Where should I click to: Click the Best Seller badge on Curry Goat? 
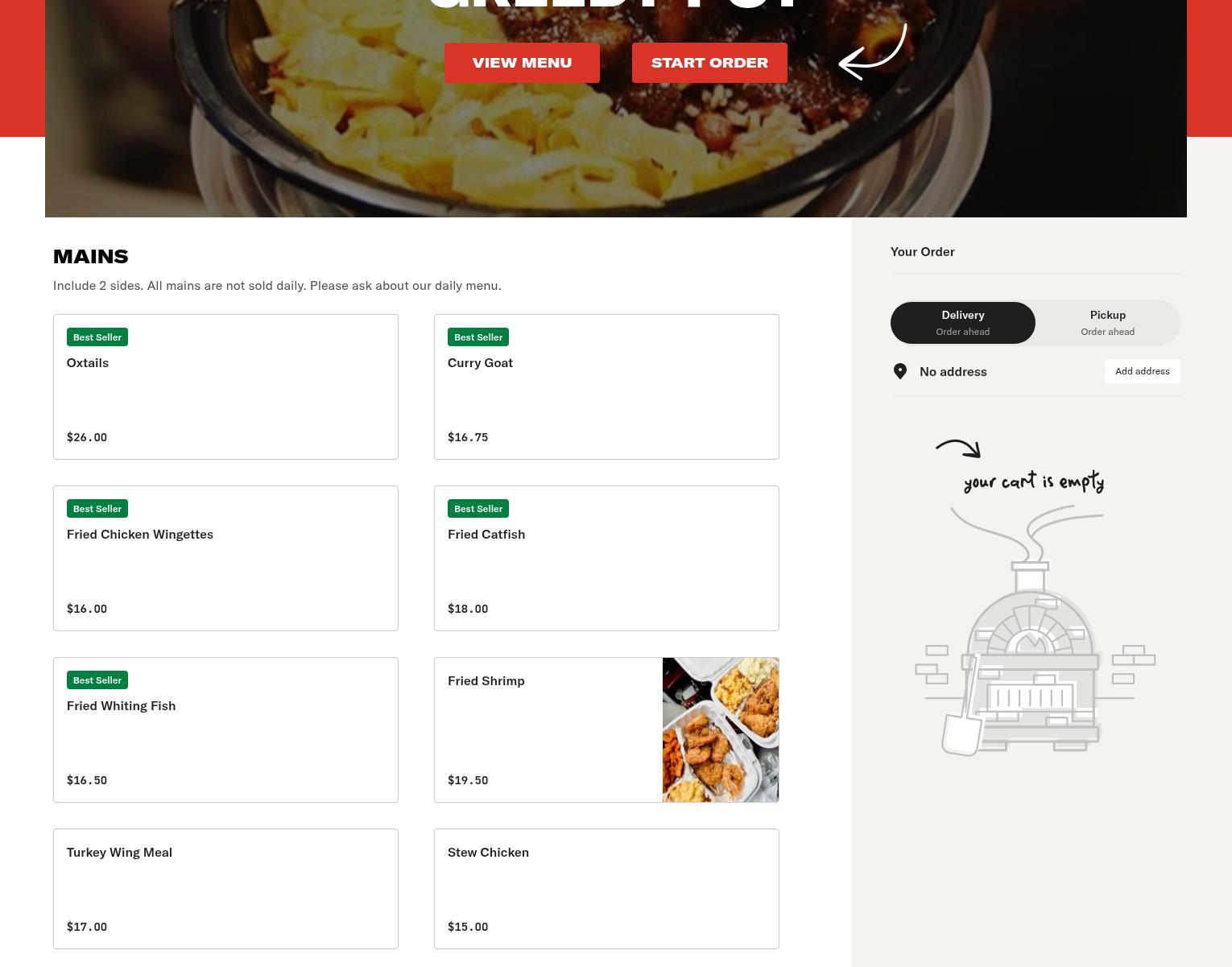tap(478, 337)
